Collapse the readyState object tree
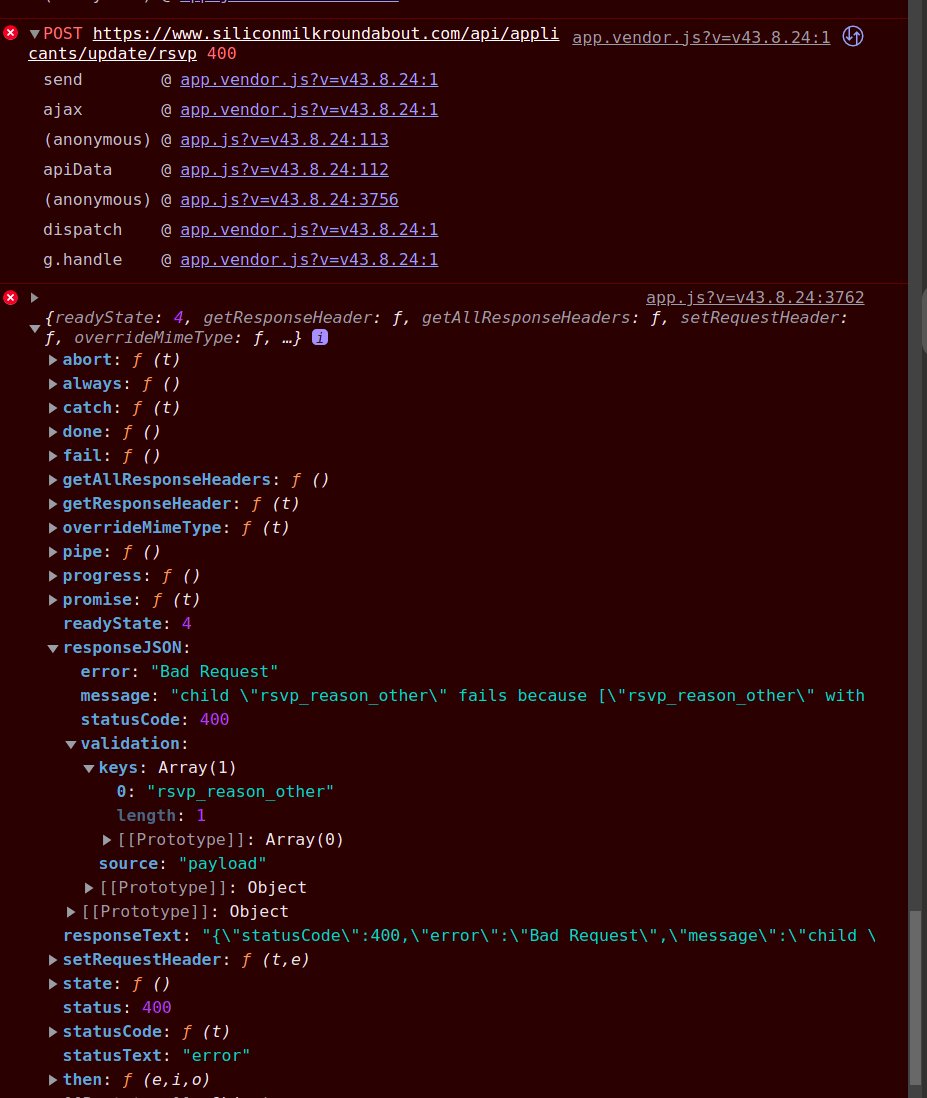Viewport: 927px width, 1098px height. (34, 328)
